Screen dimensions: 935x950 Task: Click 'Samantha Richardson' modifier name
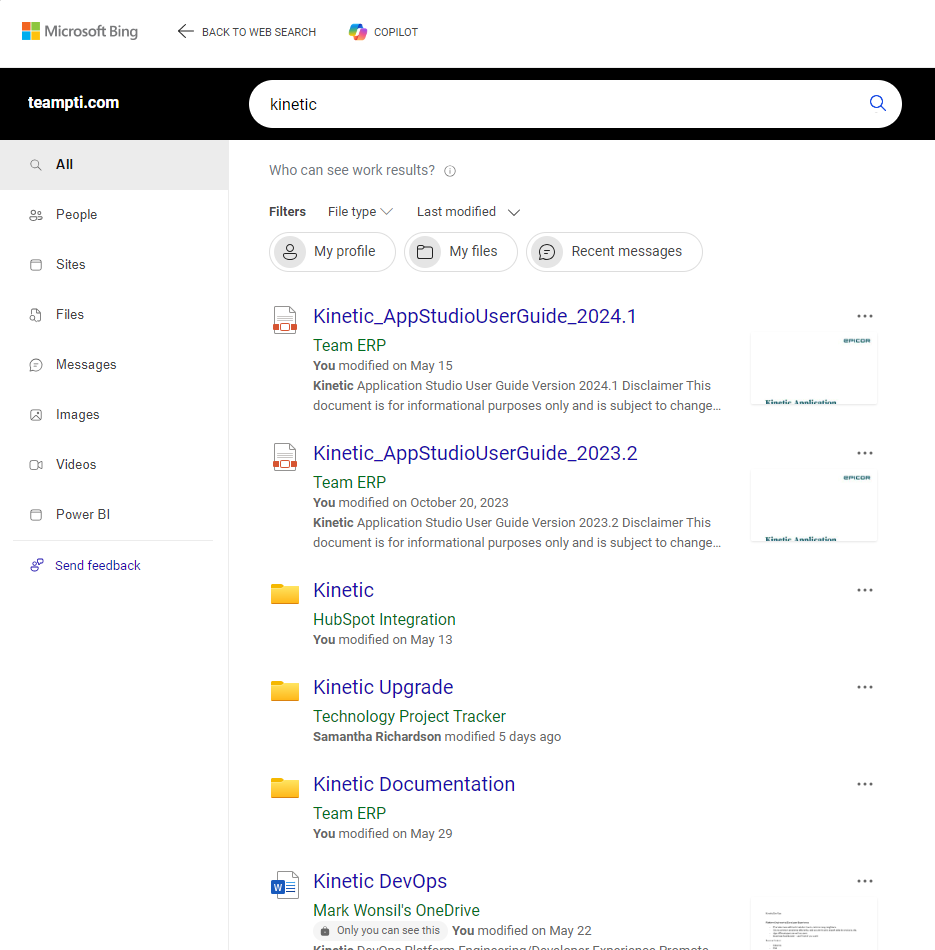pyautogui.click(x=377, y=737)
